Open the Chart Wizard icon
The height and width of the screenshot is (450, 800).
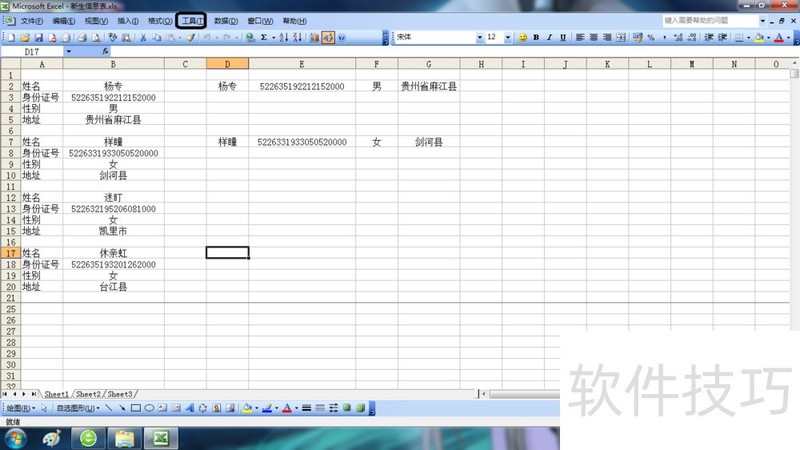[314, 37]
